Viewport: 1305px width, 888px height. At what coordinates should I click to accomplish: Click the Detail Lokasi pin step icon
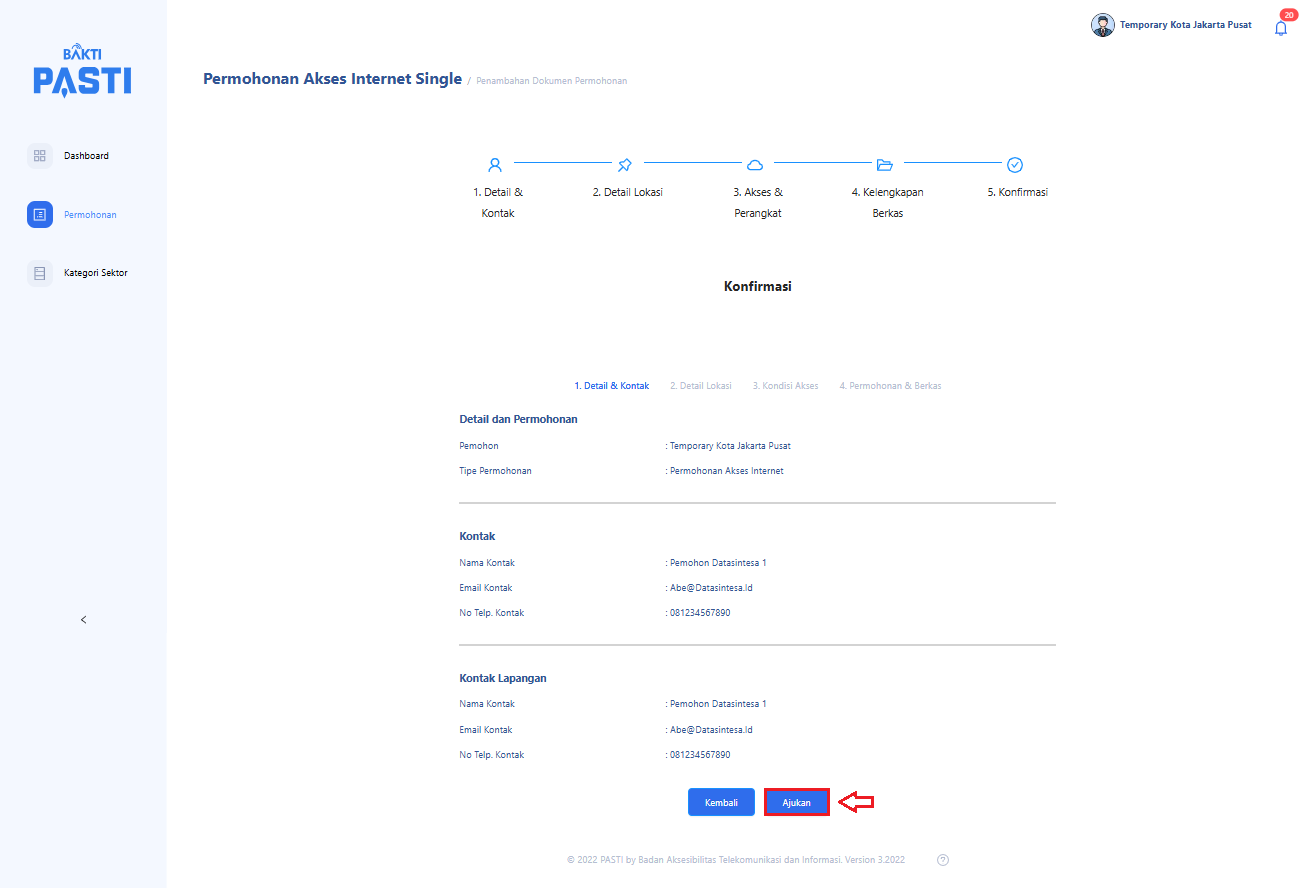click(x=625, y=164)
